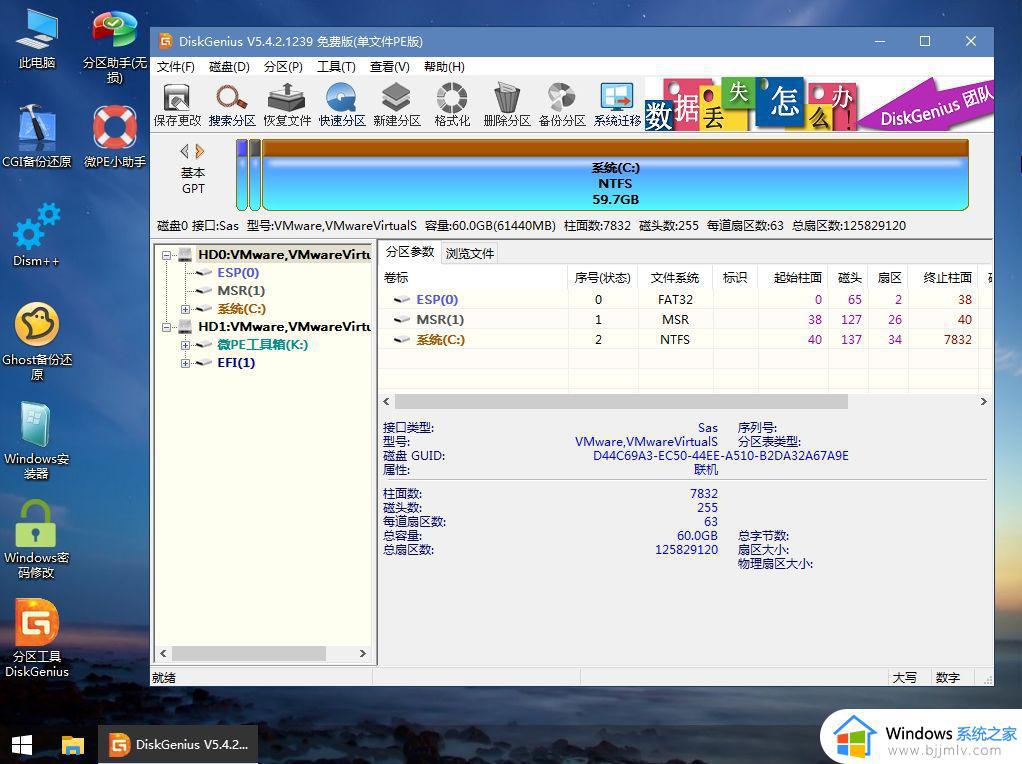This screenshot has width=1022, height=764.
Task: Click the 系统(C:) NTFS partition bar
Action: coord(615,175)
